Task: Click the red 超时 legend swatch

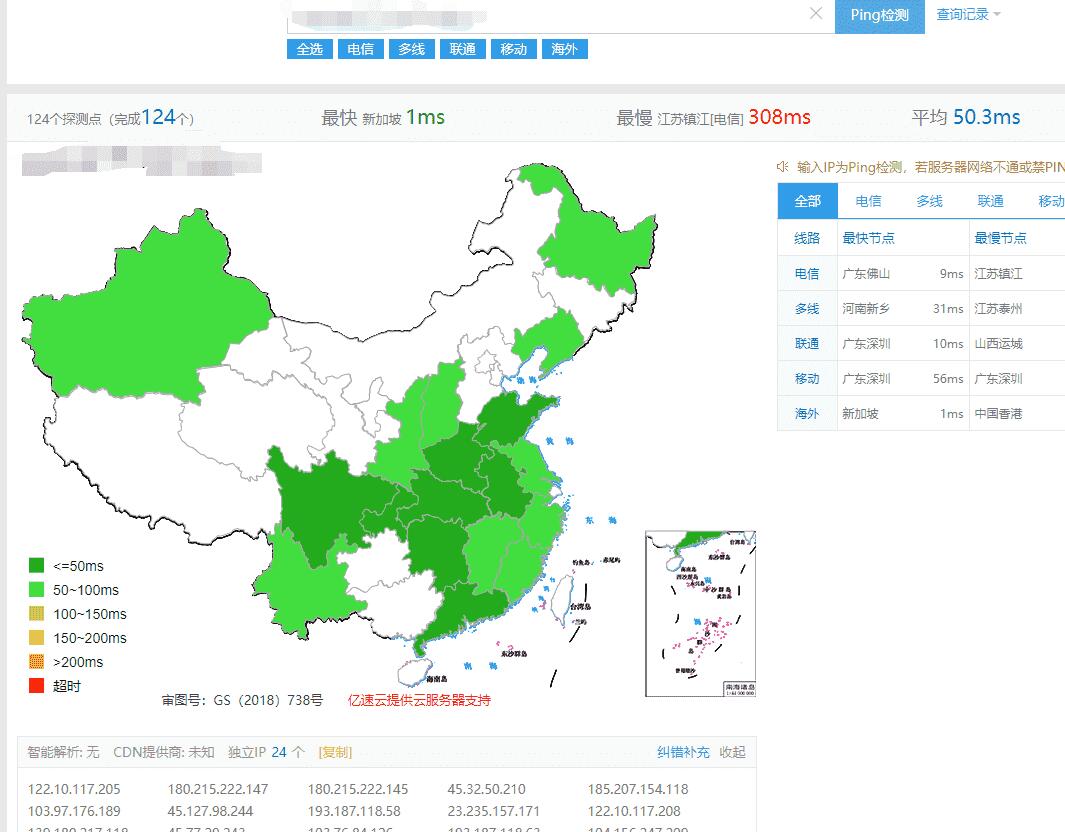Action: (37, 686)
